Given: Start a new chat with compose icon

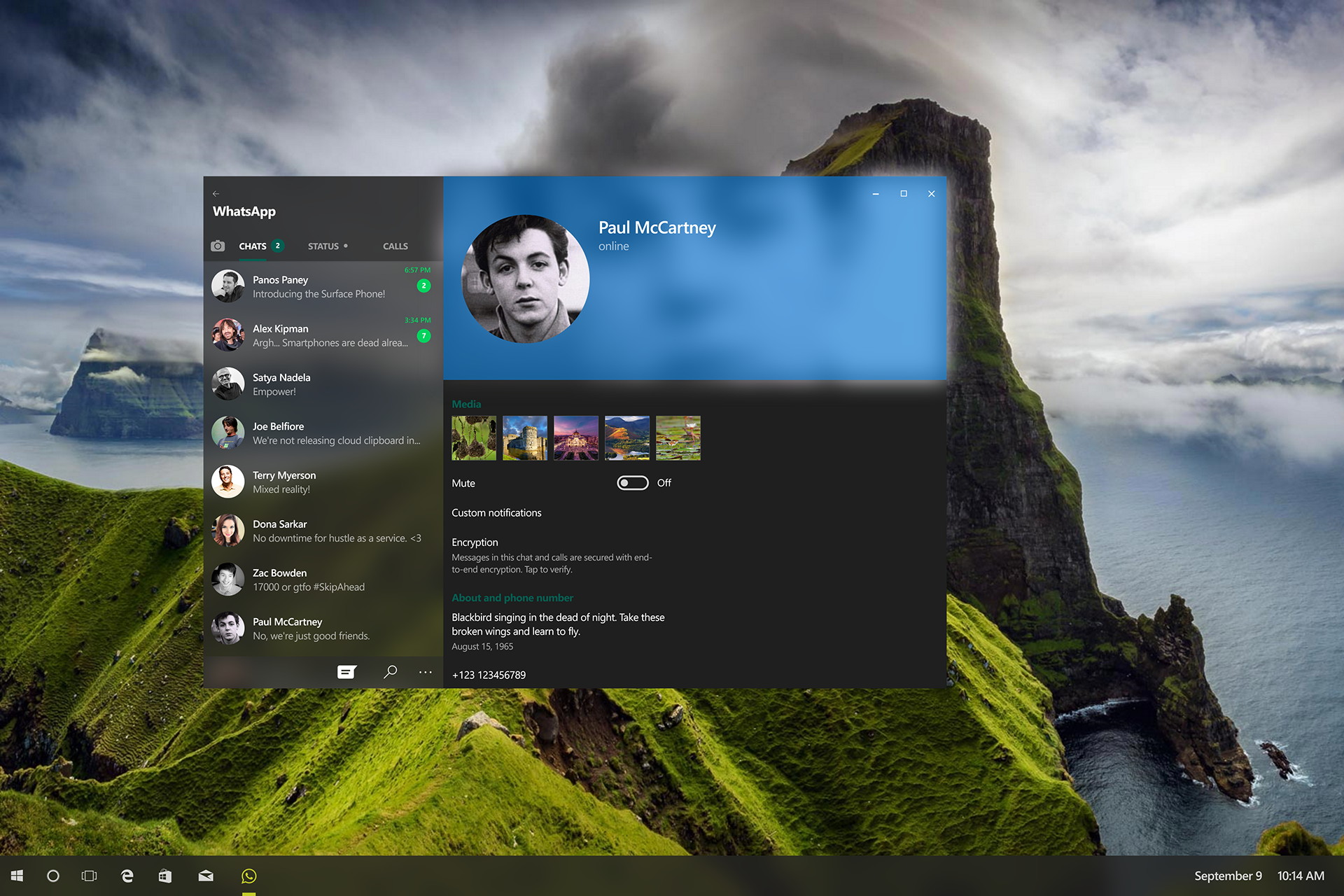Looking at the screenshot, I should tap(346, 672).
